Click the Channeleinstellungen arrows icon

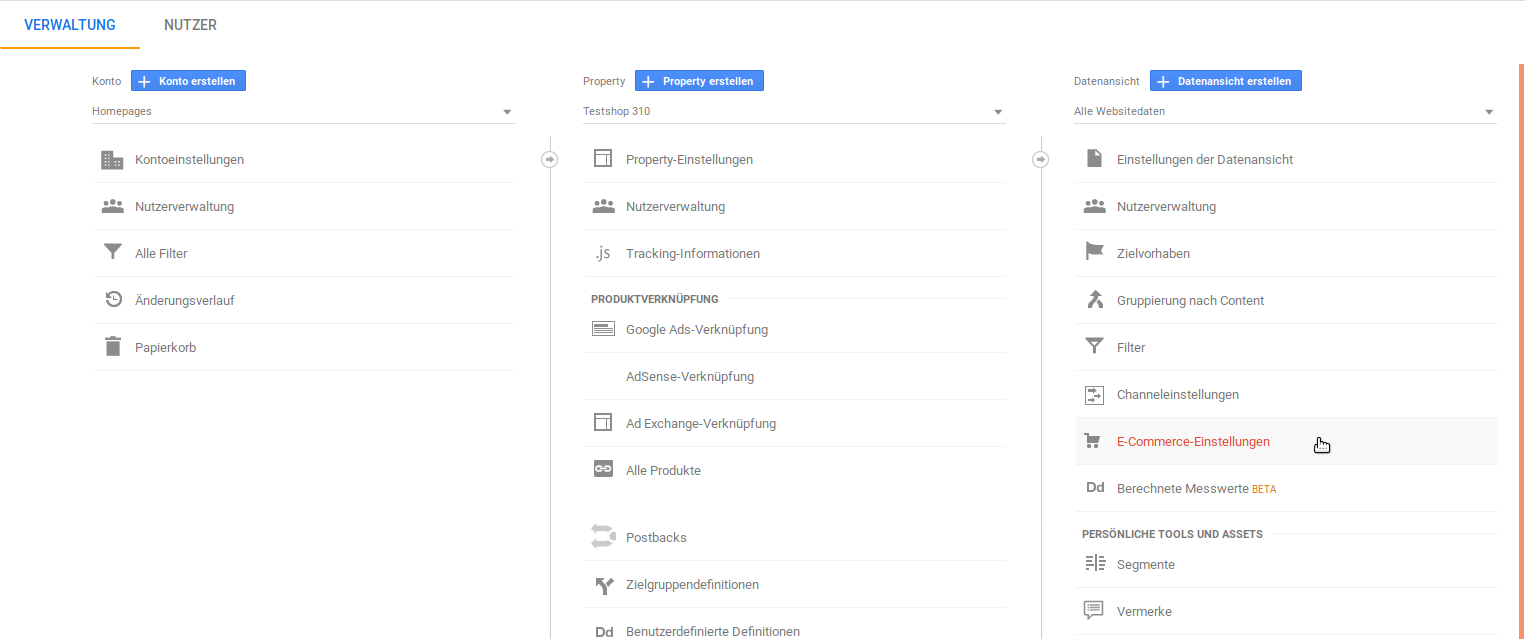tap(1094, 395)
